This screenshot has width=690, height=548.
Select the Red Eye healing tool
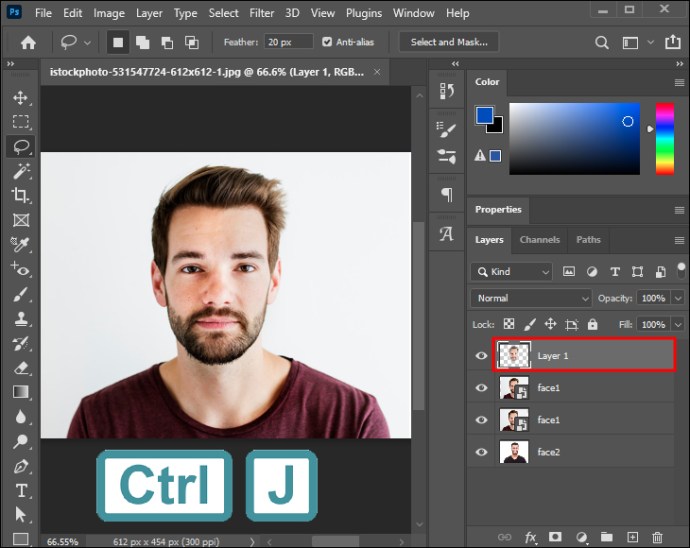(x=20, y=268)
